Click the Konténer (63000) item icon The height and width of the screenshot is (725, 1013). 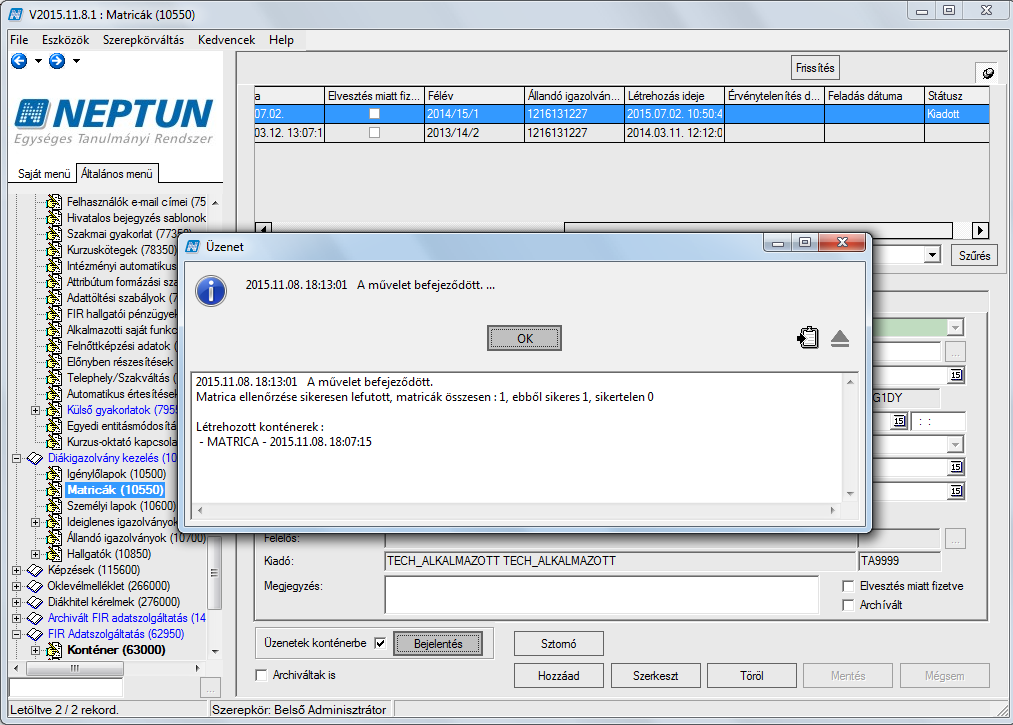click(x=54, y=650)
